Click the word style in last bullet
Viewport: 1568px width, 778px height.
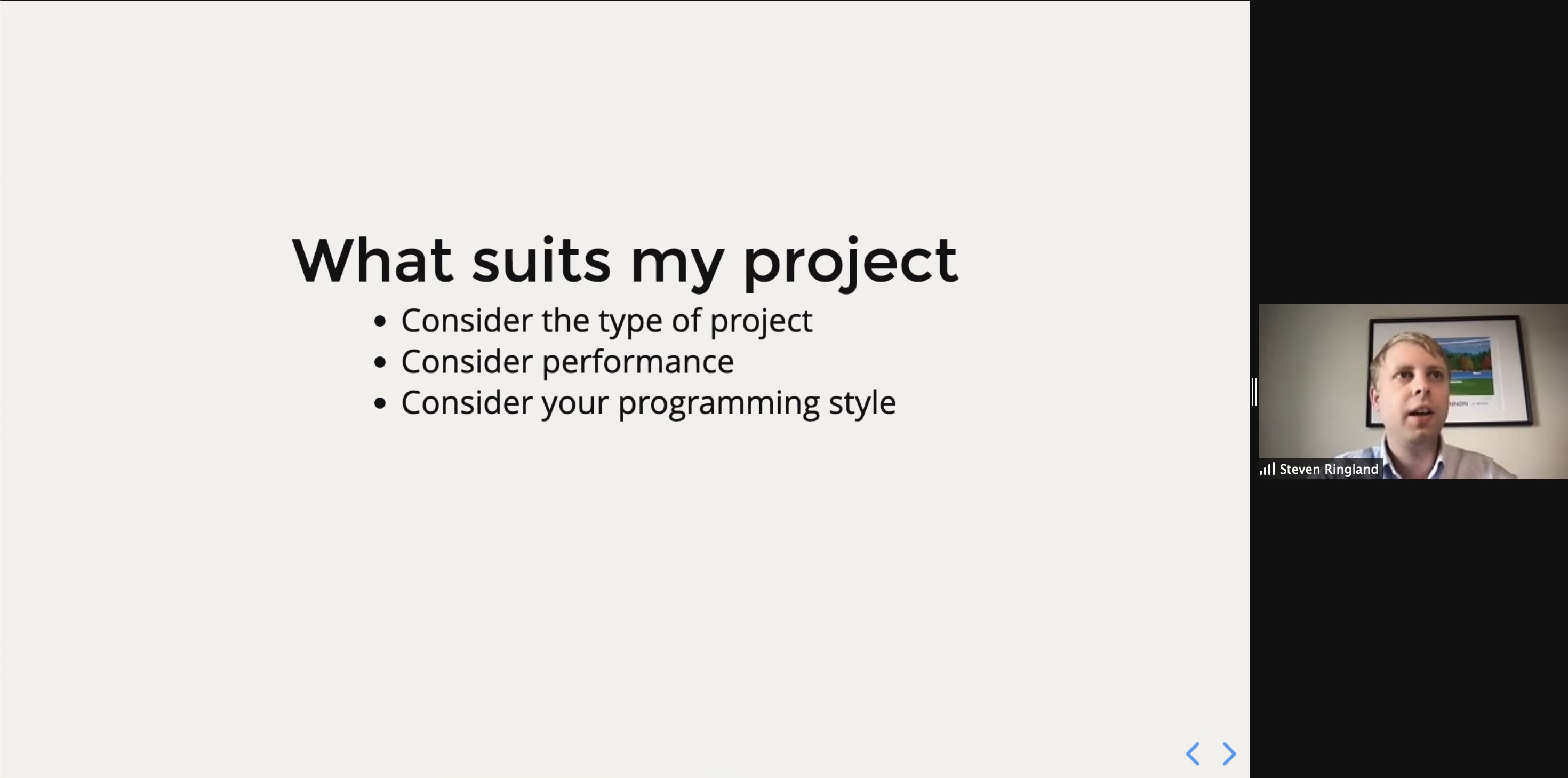pyautogui.click(x=862, y=403)
